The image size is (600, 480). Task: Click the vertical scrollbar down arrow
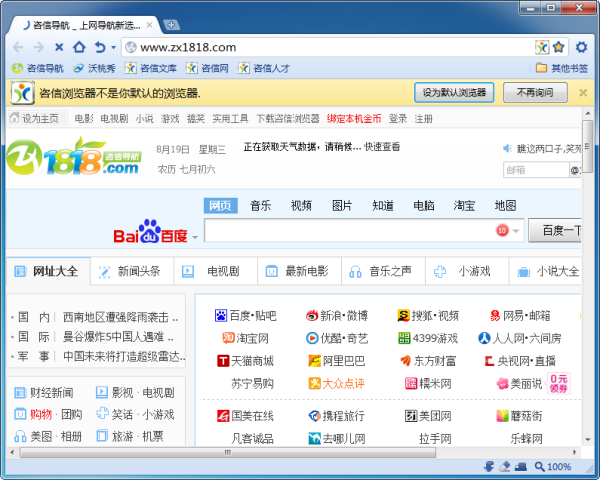tap(588, 440)
